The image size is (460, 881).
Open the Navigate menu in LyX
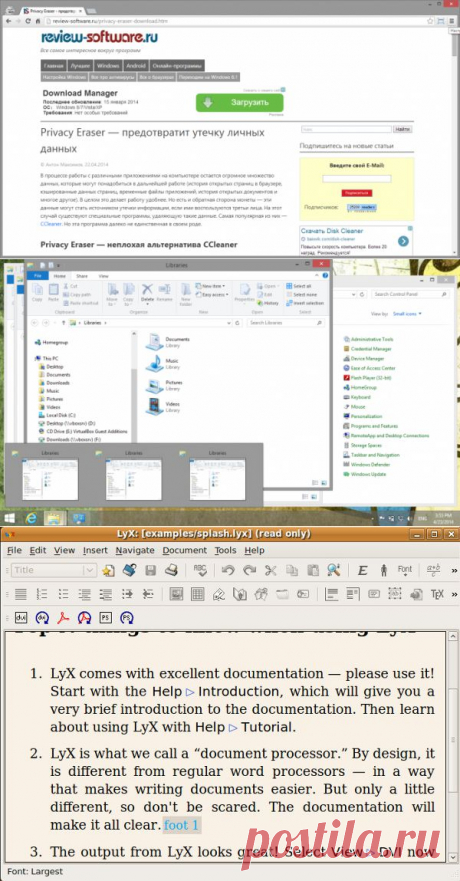pos(135,550)
